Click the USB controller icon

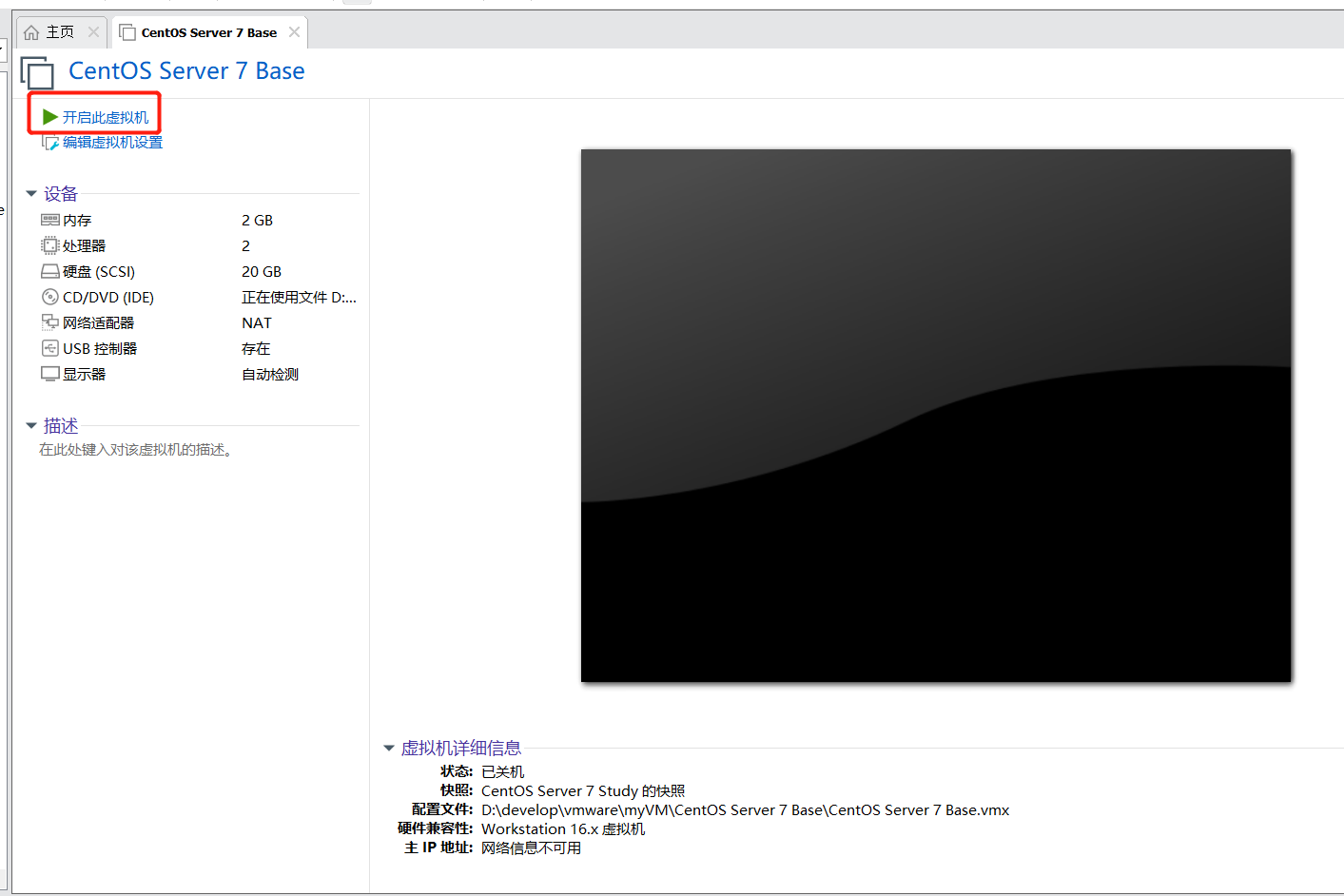pyautogui.click(x=50, y=348)
